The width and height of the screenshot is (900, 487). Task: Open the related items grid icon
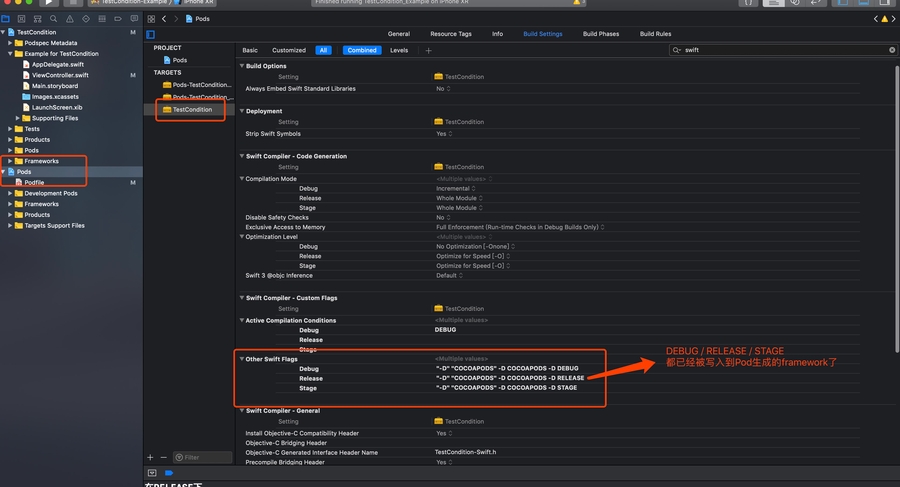click(x=151, y=19)
